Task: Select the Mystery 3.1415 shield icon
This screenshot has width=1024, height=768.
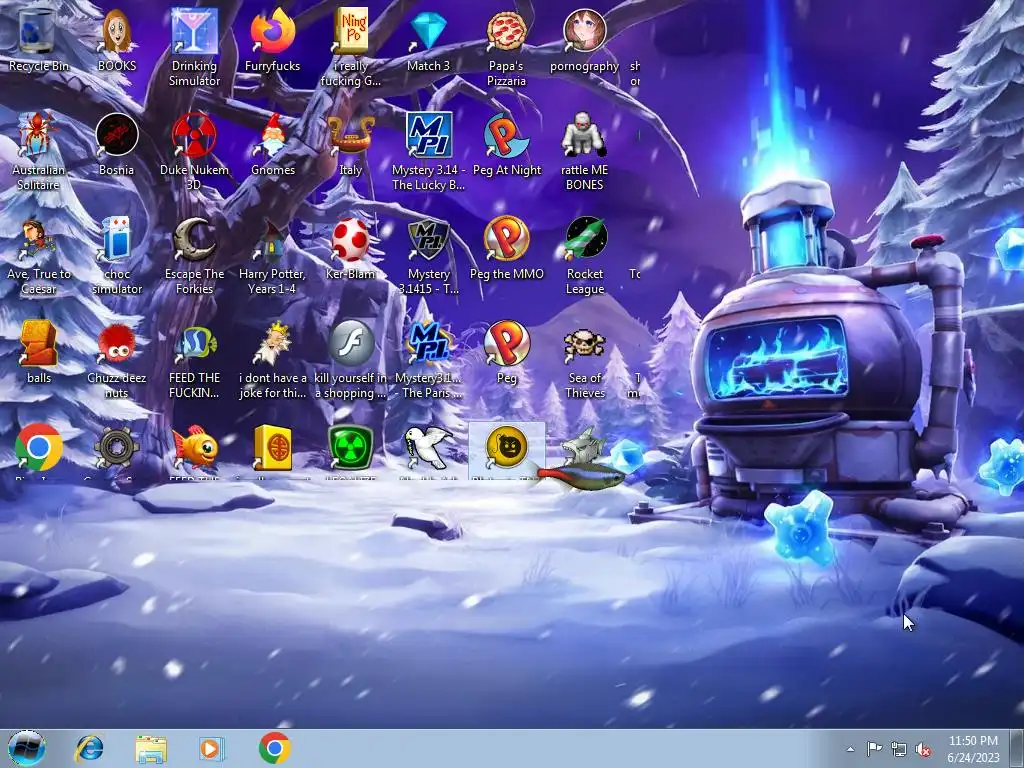Action: [428, 240]
